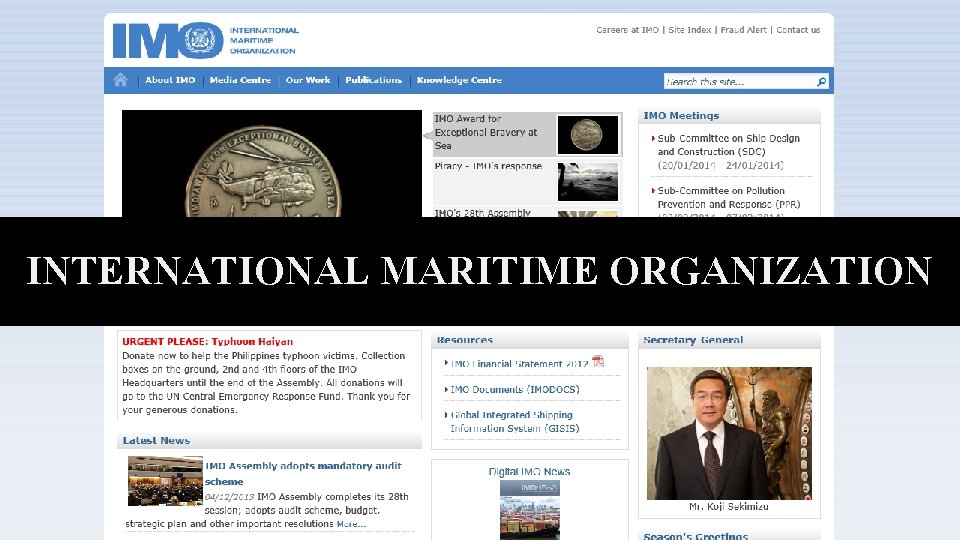Click the search magnifier icon
Image resolution: width=960 pixels, height=540 pixels.
(821, 81)
